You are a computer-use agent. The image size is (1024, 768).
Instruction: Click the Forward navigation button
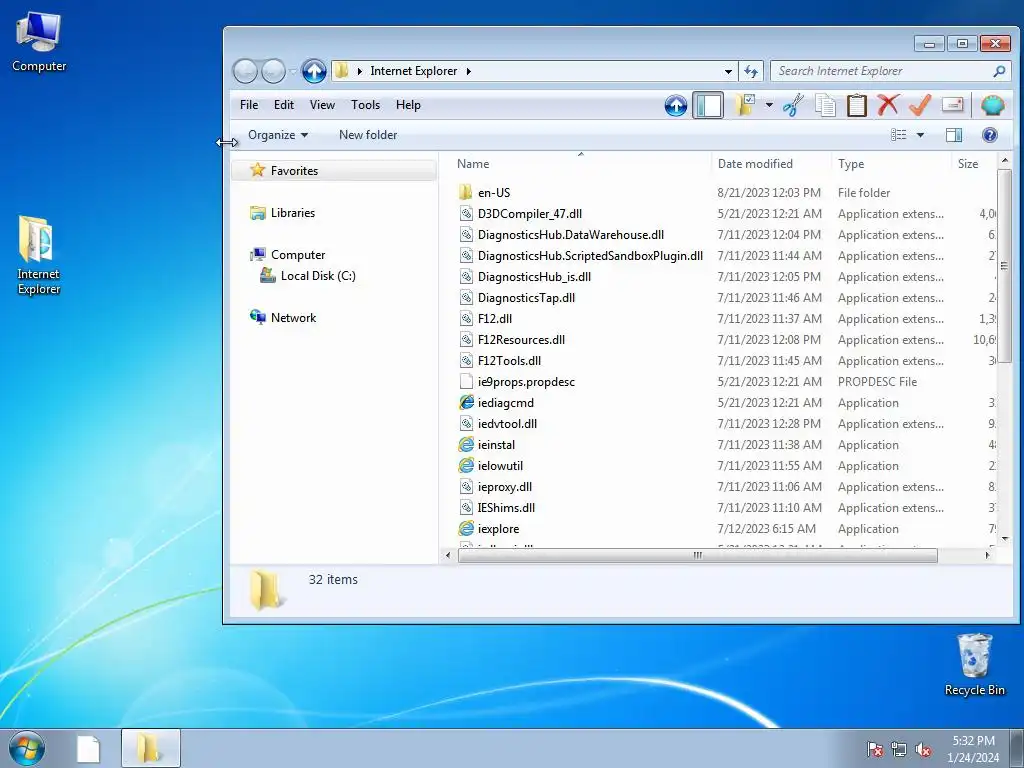273,71
